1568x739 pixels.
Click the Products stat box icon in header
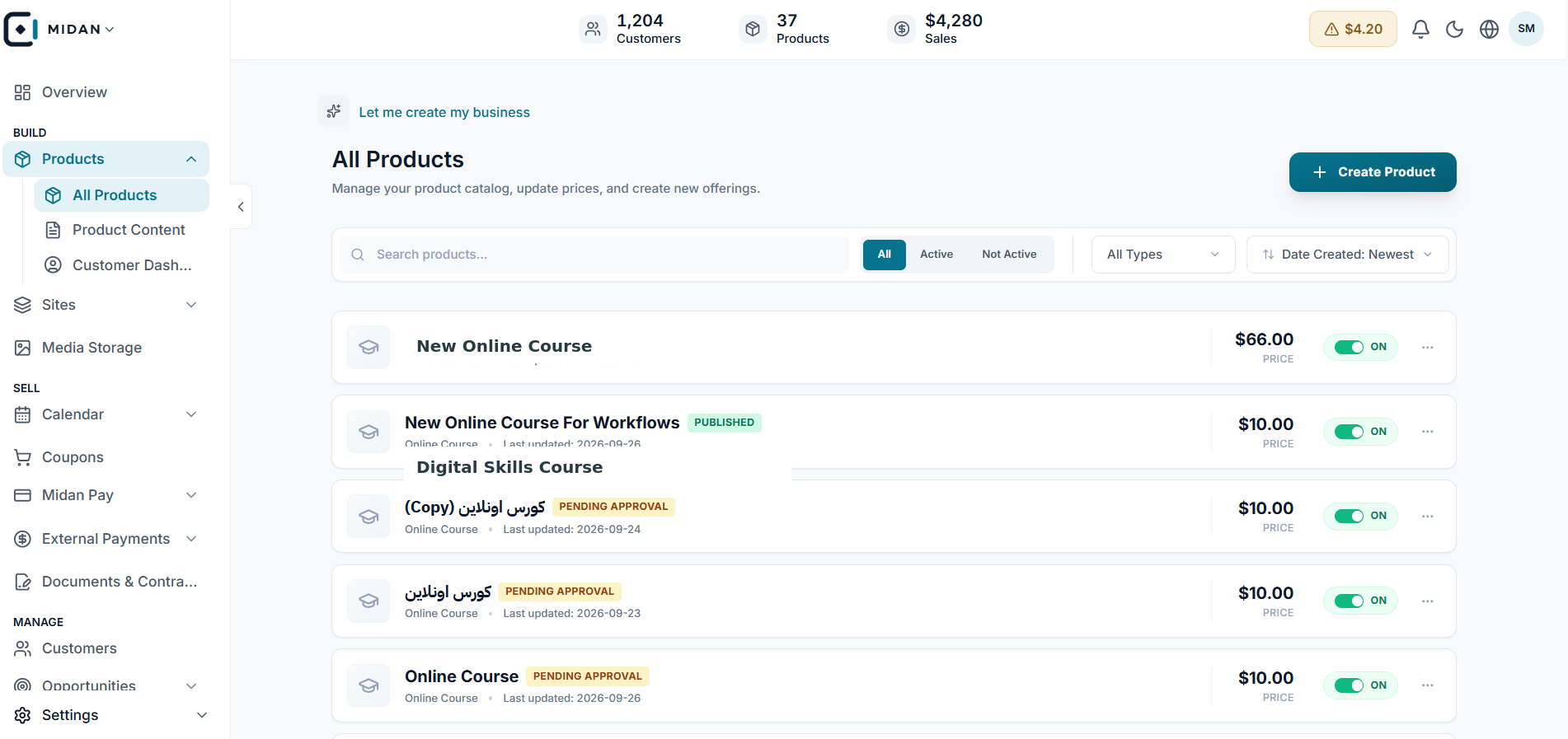pos(753,30)
